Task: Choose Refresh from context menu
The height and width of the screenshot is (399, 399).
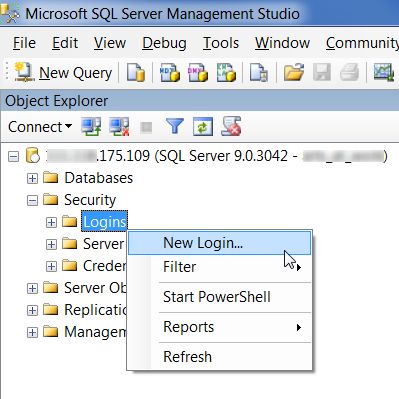Action: tap(220, 357)
